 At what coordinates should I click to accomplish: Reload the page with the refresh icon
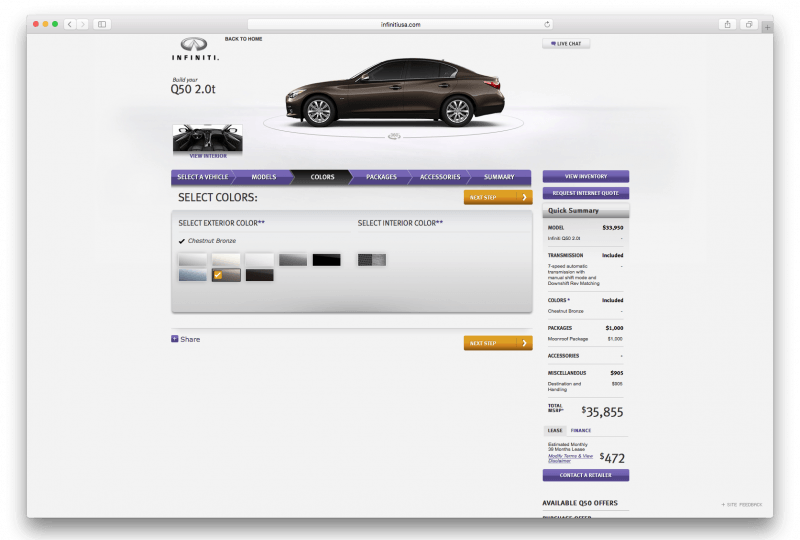pyautogui.click(x=547, y=24)
